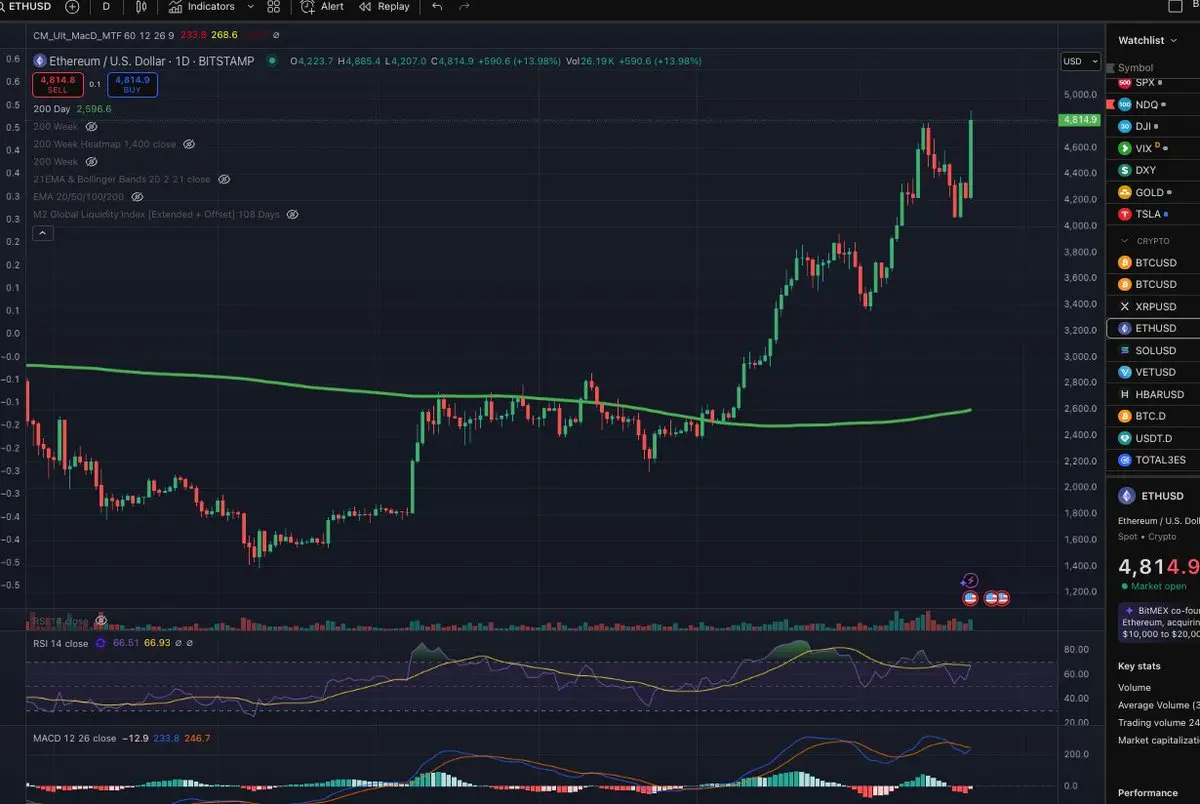Create a new Alert
This screenshot has width=1200, height=804.
coord(322,6)
